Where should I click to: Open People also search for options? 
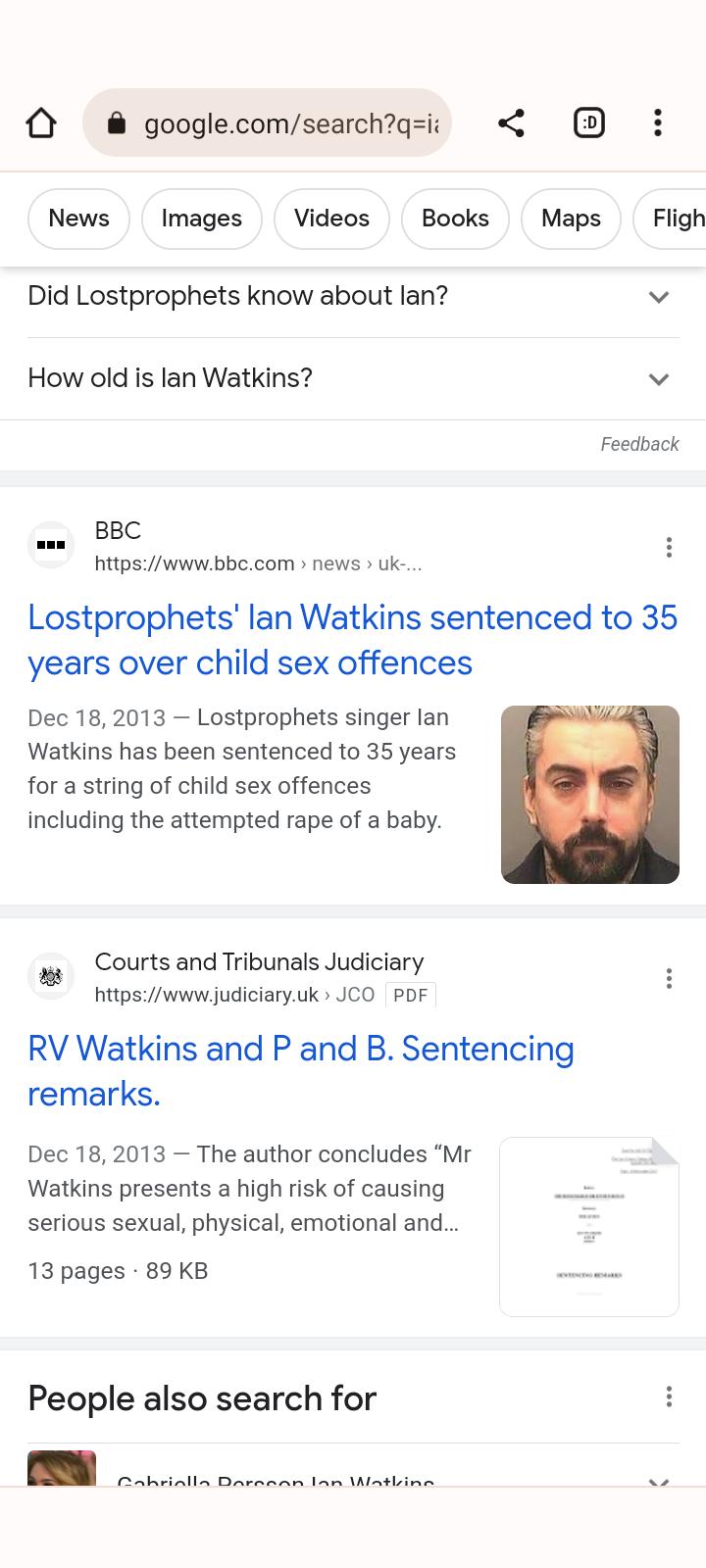pos(669,1396)
